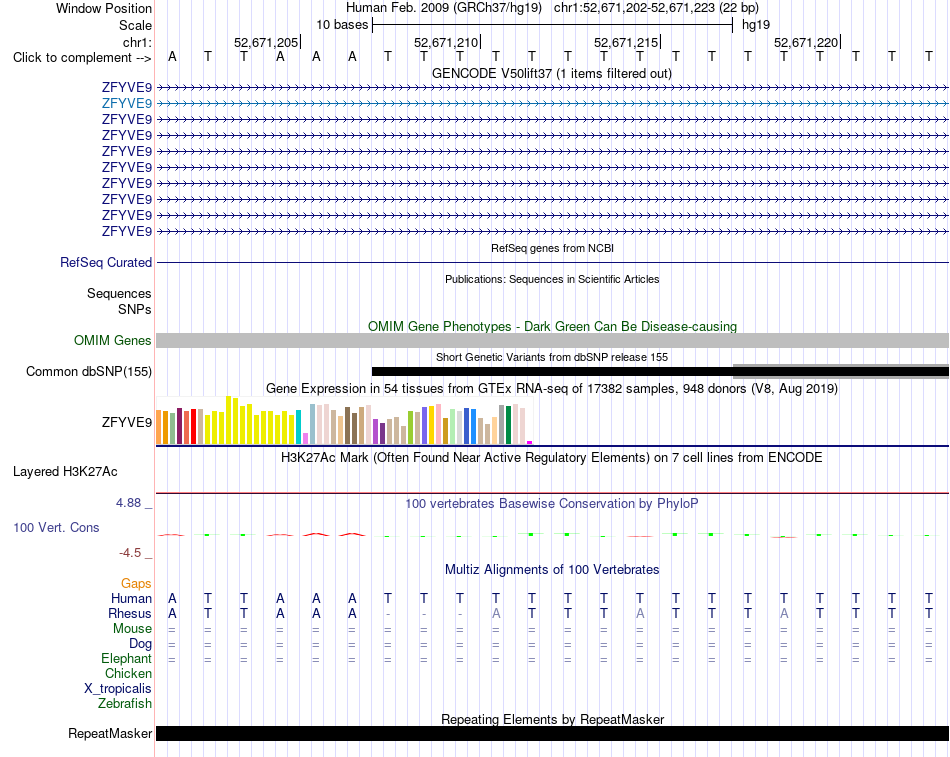Click the 4.88 upper scale value
This screenshot has height=757, width=950.
click(x=128, y=503)
